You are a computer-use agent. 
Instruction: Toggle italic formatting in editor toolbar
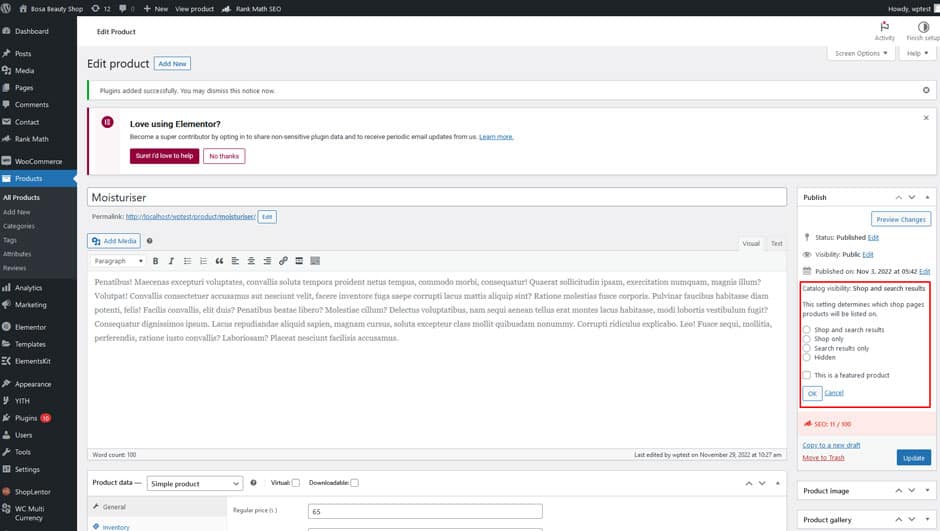pos(171,261)
